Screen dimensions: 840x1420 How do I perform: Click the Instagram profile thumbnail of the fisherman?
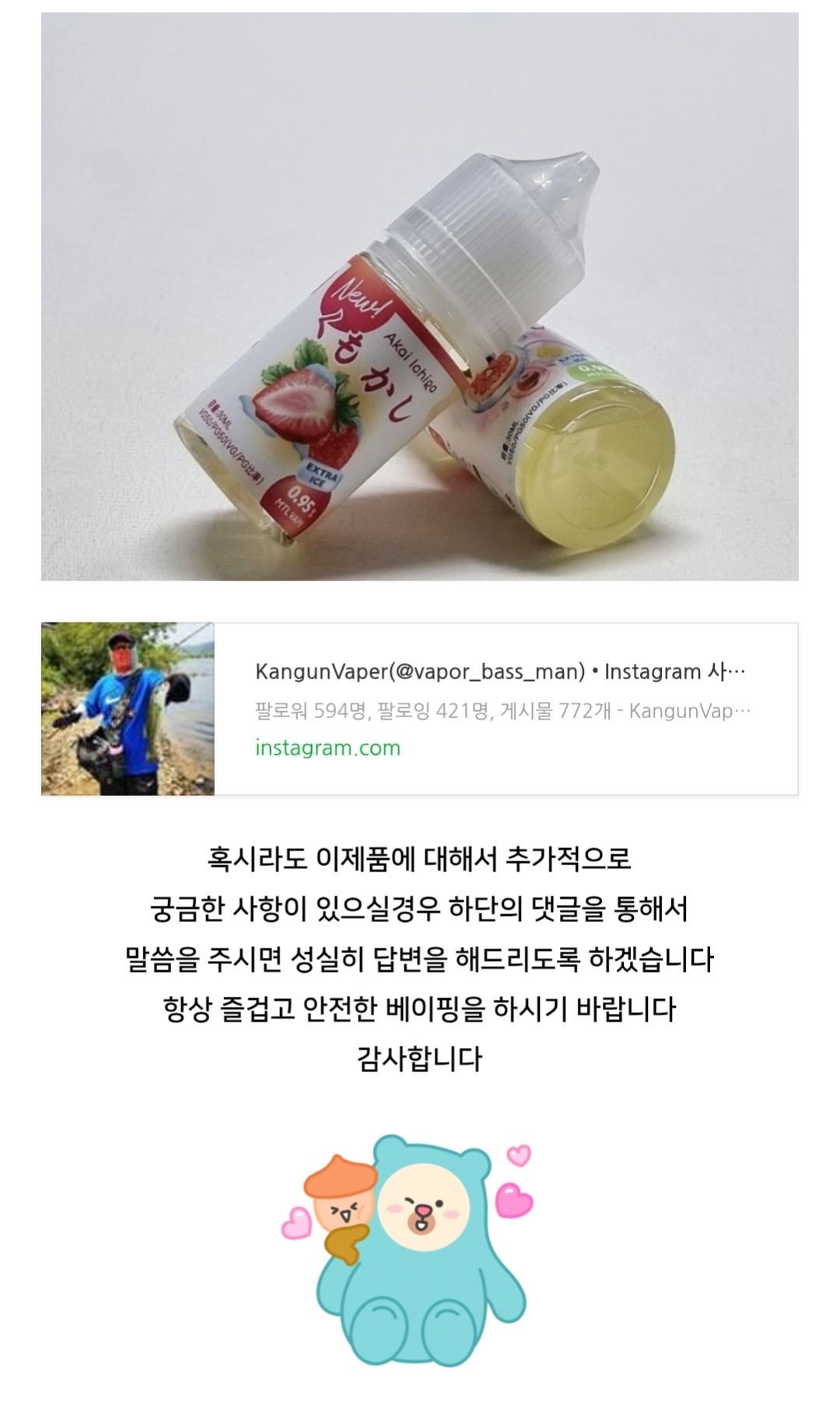[128, 709]
